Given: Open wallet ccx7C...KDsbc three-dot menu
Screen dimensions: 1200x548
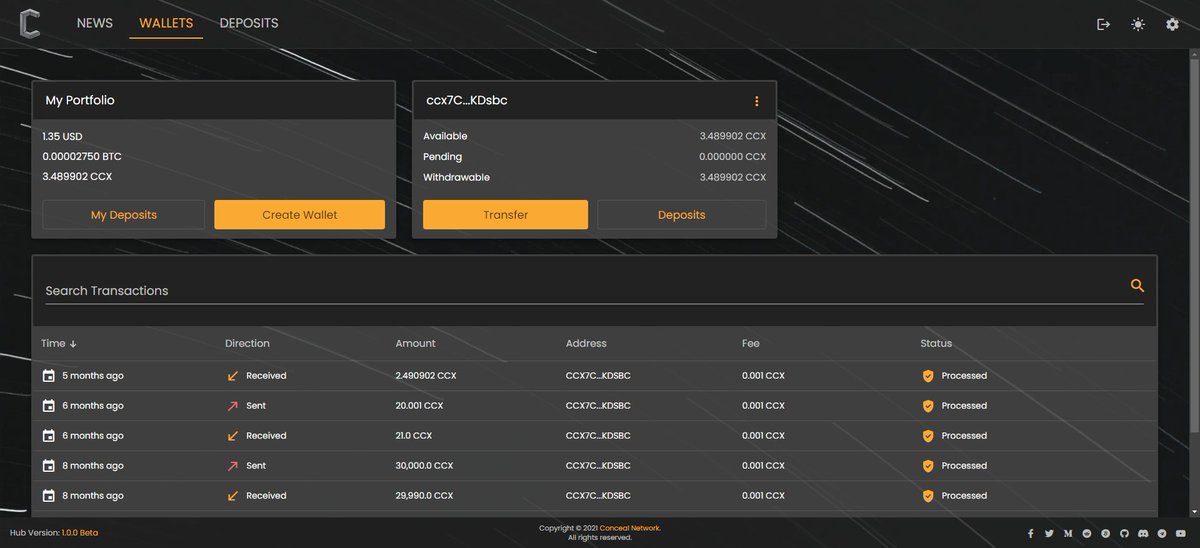Looking at the screenshot, I should (757, 101).
